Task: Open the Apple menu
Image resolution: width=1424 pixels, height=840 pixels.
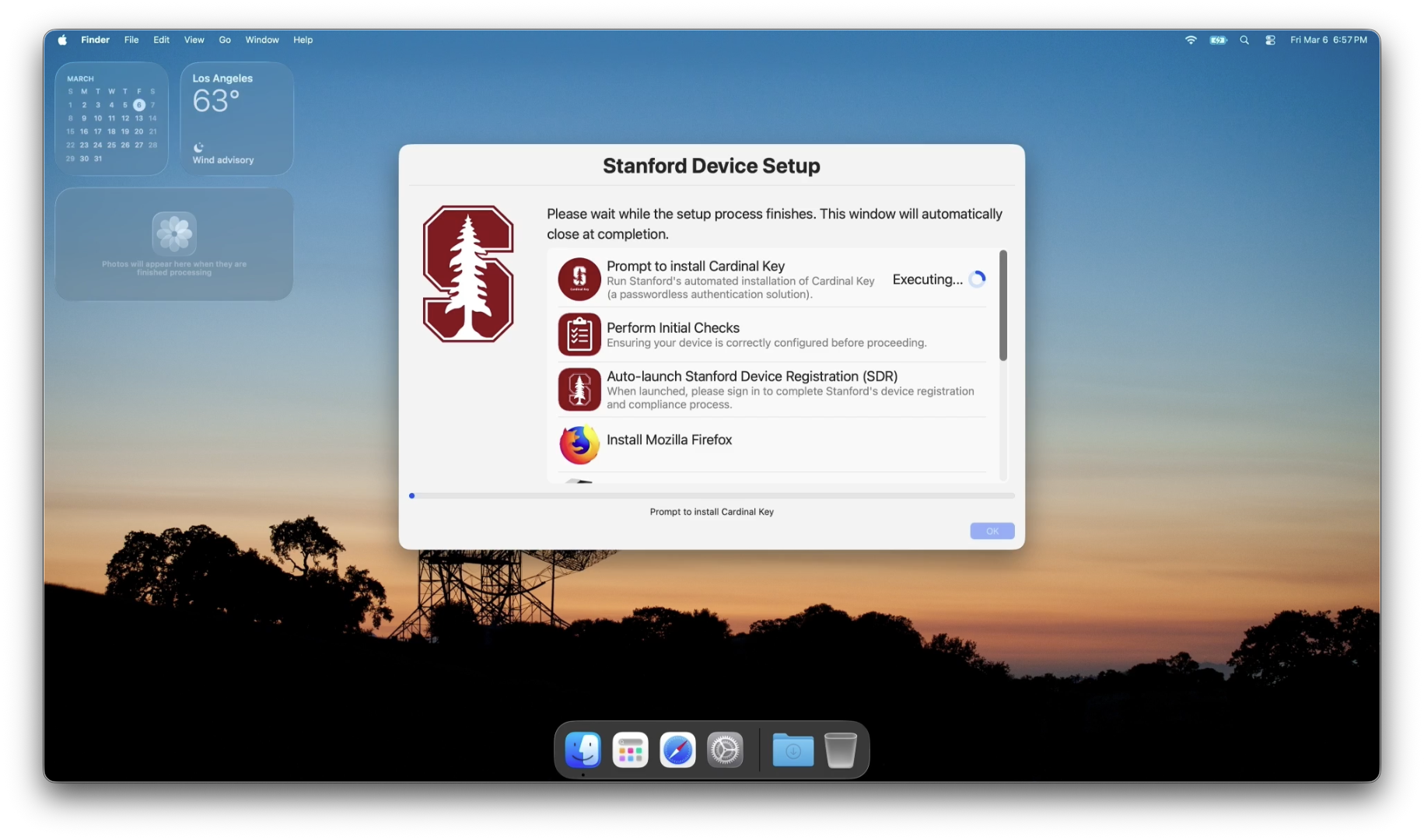Action: point(61,40)
